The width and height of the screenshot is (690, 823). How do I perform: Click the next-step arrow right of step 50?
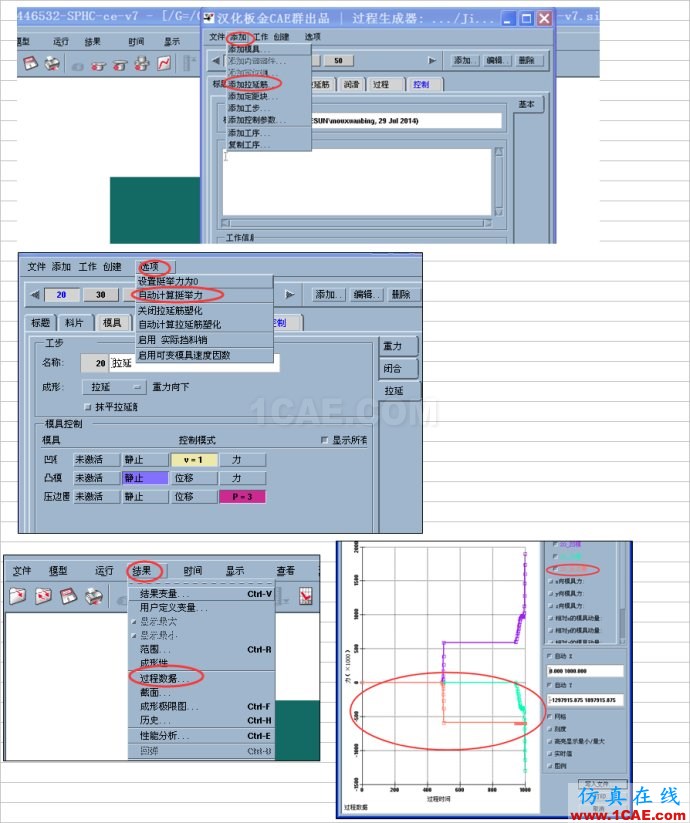[x=432, y=60]
